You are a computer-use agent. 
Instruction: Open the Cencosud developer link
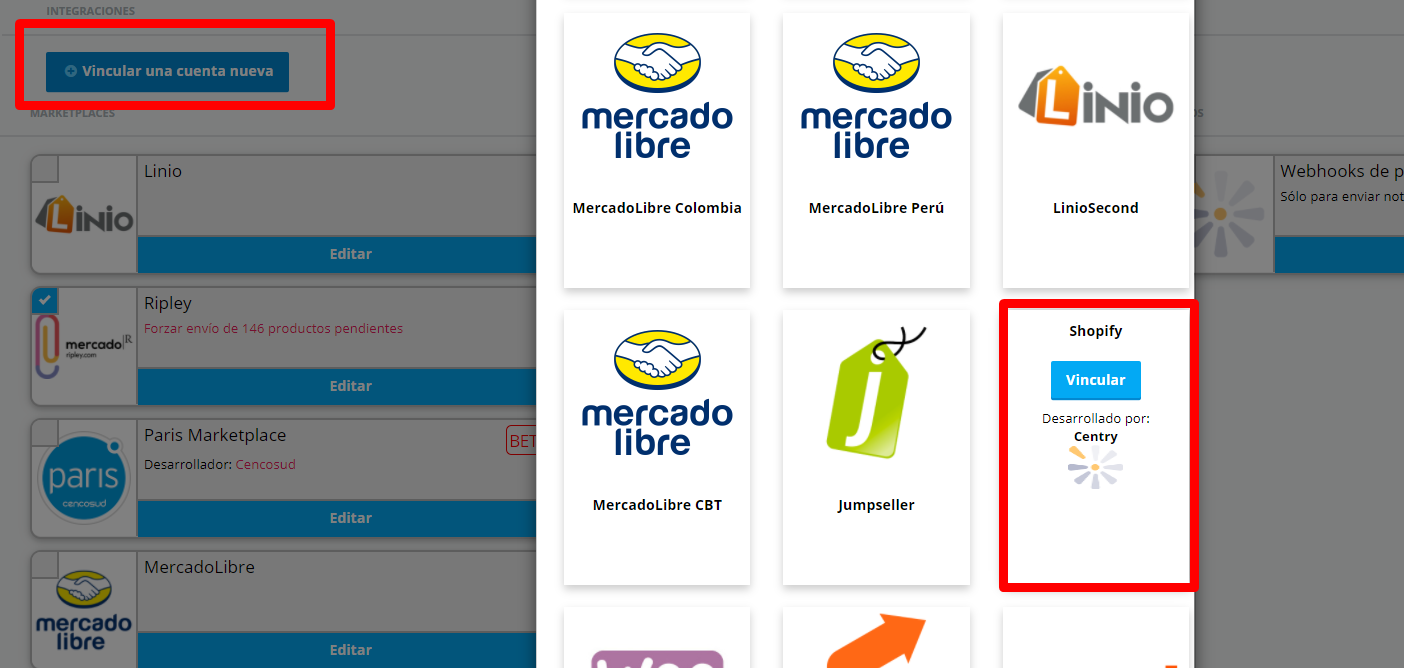pos(265,465)
